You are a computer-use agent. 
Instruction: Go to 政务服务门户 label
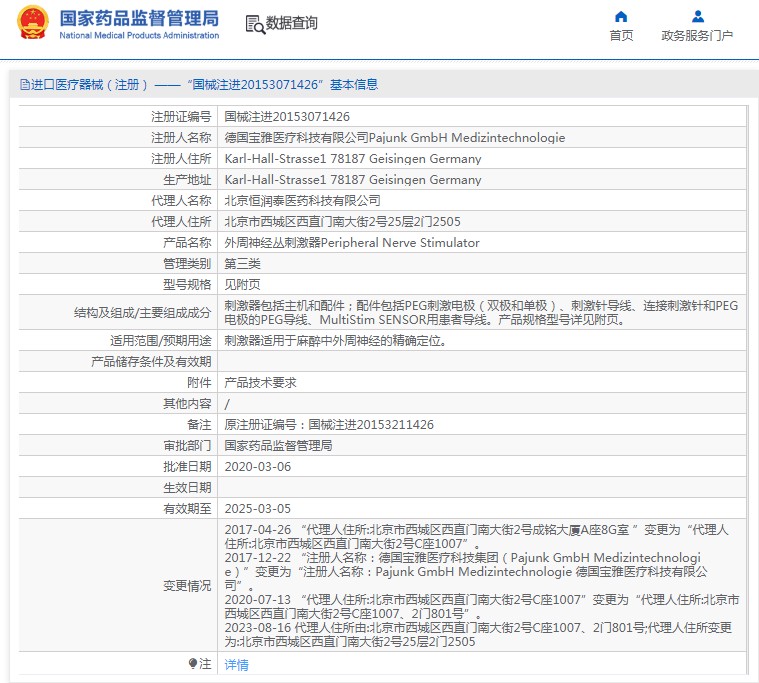pyautogui.click(x=697, y=36)
